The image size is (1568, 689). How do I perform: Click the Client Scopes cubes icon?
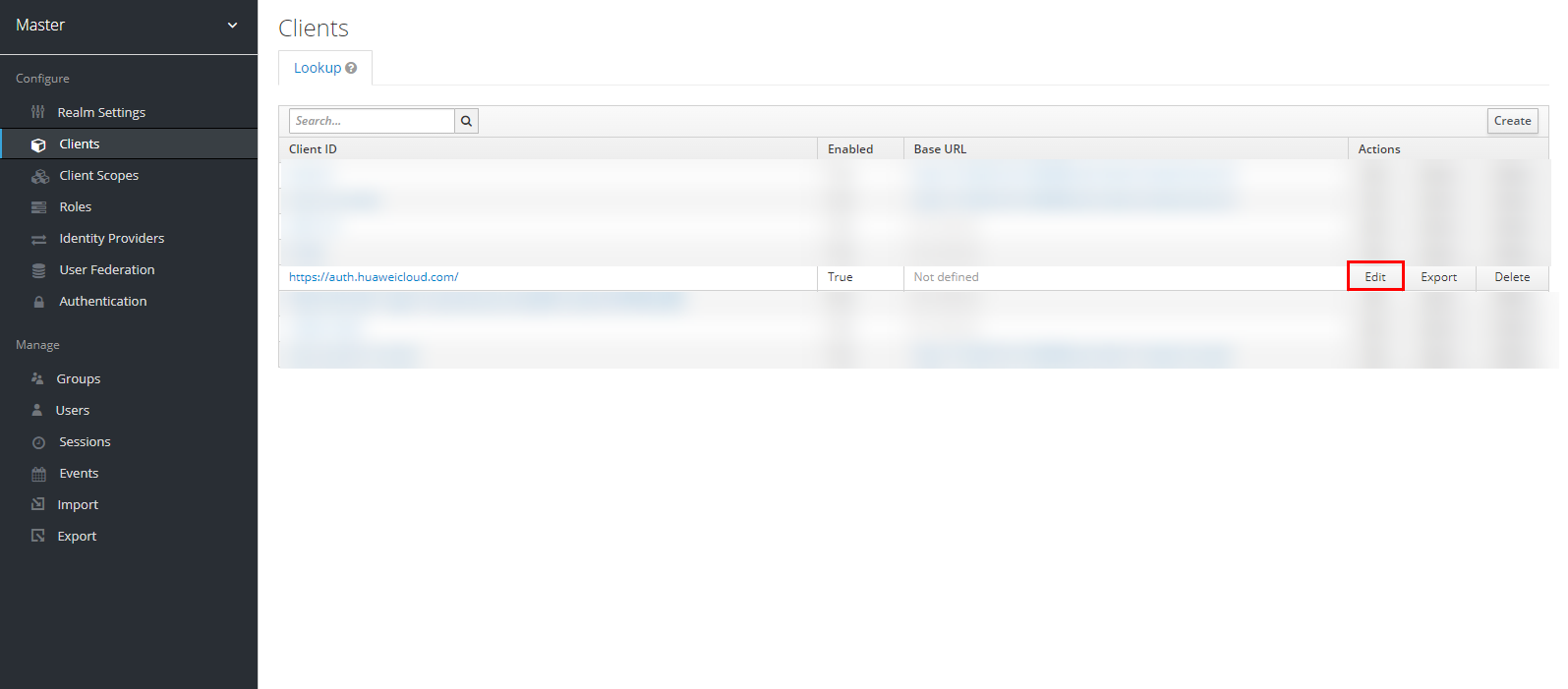point(40,176)
